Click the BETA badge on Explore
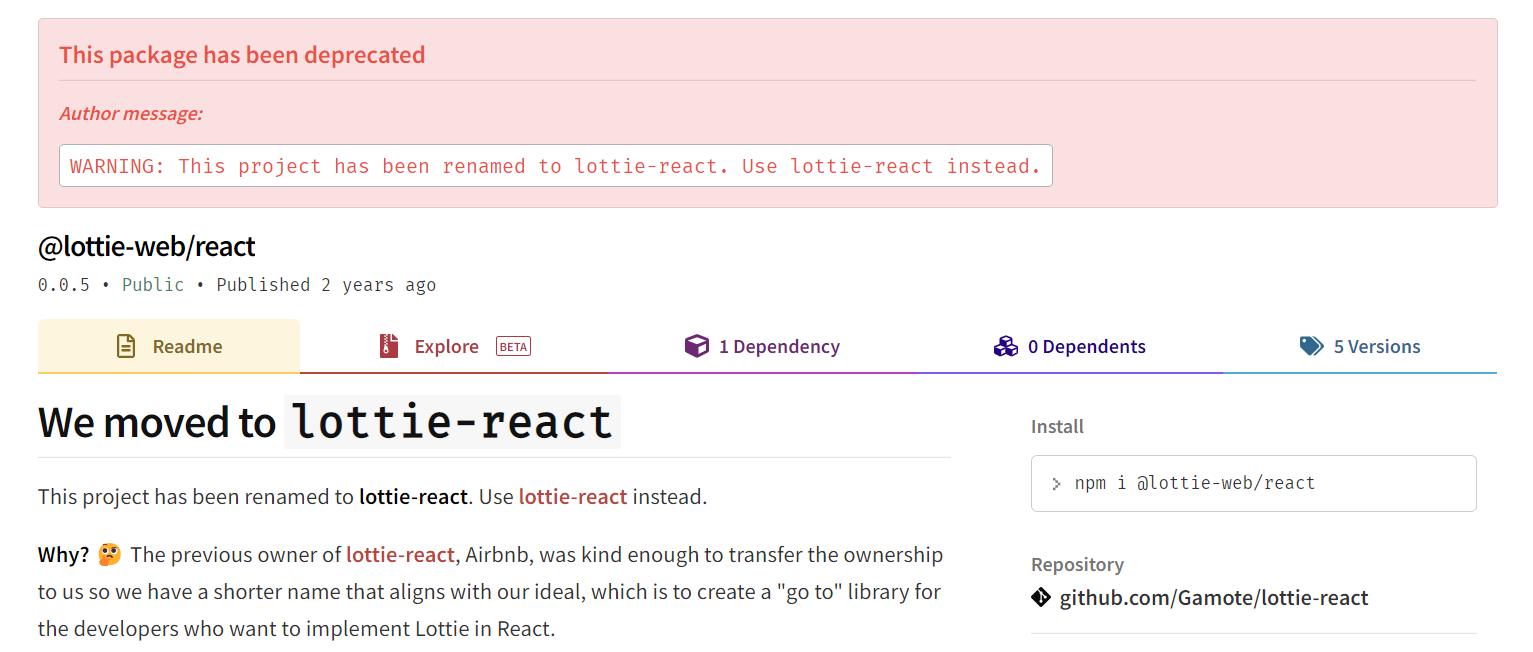Viewport: 1533px width, 652px height. click(513, 347)
